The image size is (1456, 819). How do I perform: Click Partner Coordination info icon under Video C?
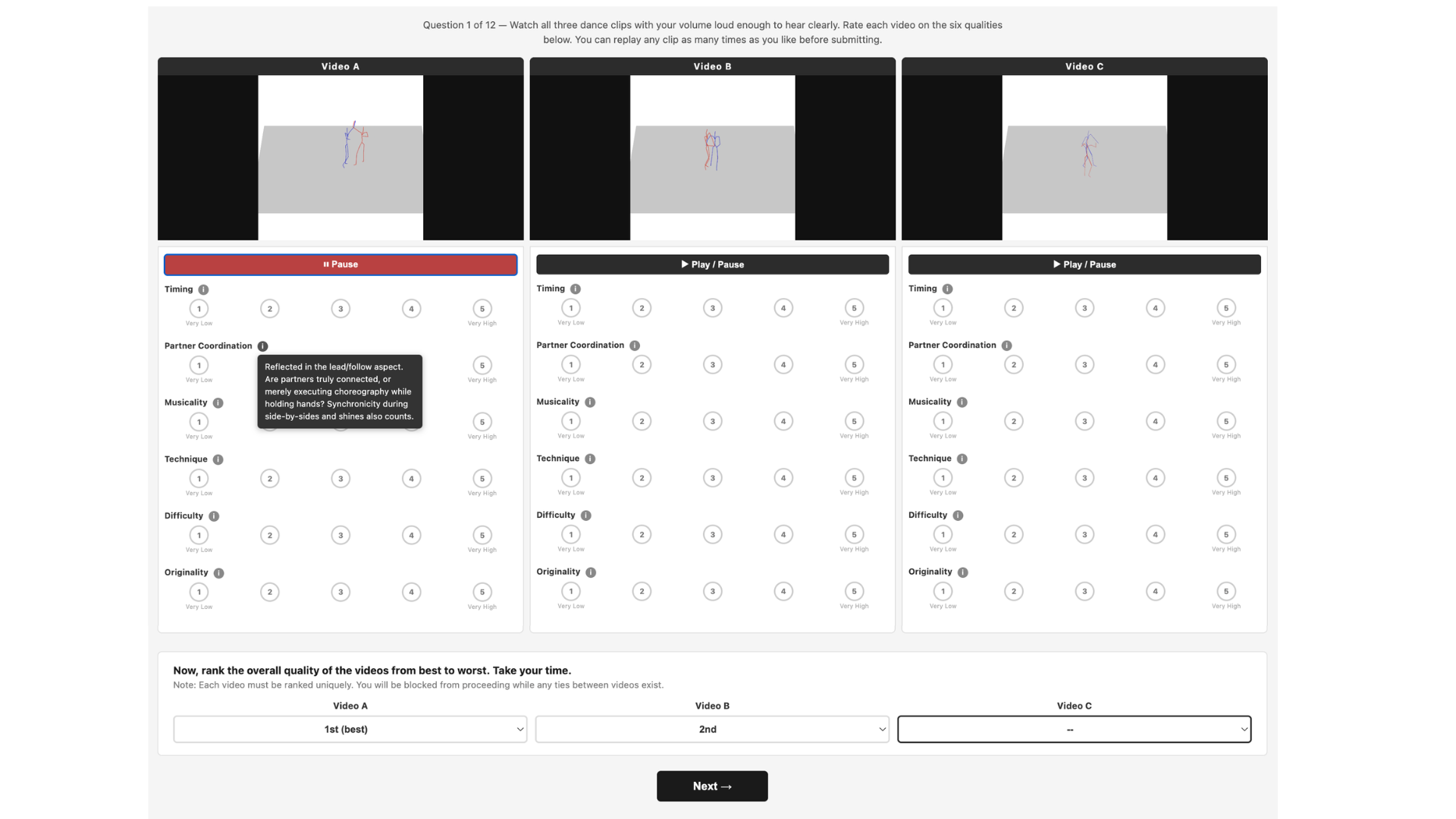pos(1006,346)
